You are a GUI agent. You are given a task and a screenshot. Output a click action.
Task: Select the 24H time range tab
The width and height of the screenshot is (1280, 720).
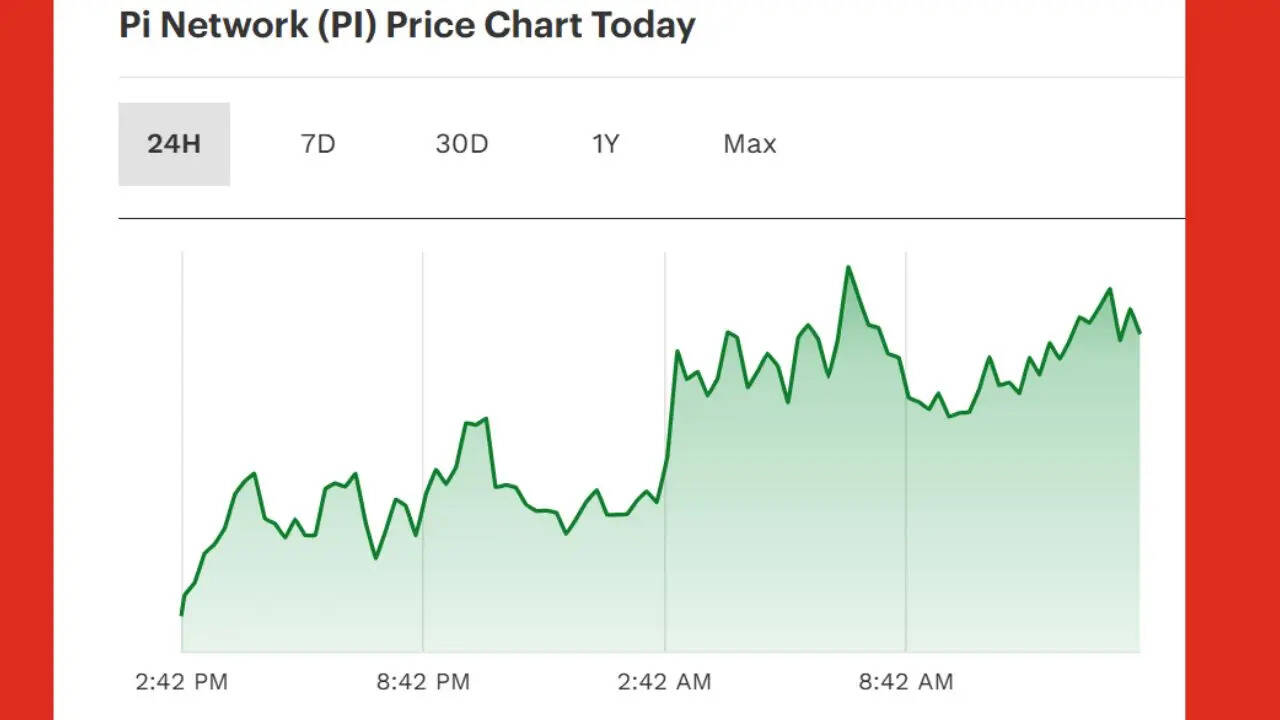[174, 144]
